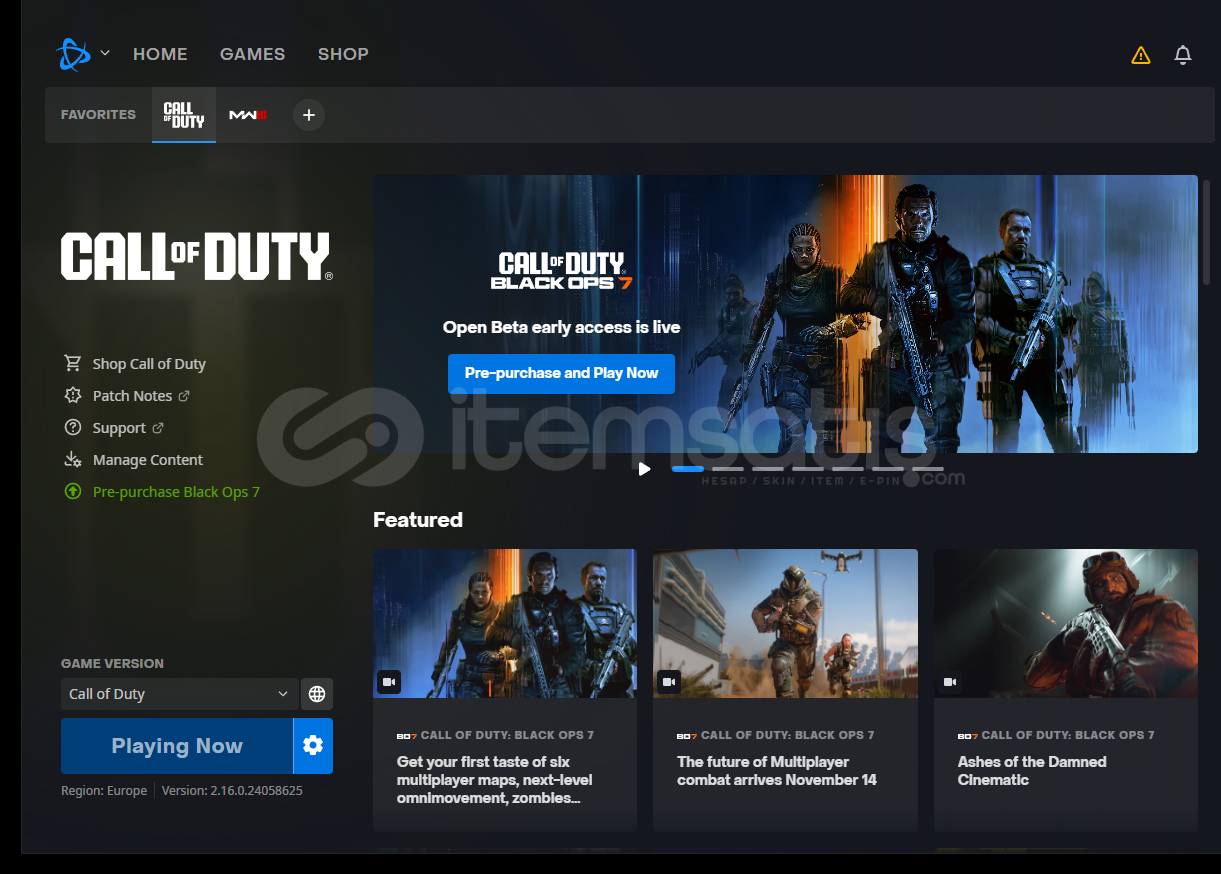Expand the Battle.net logo dropdown chevron
Image resolution: width=1221 pixels, height=874 pixels.
click(x=105, y=53)
